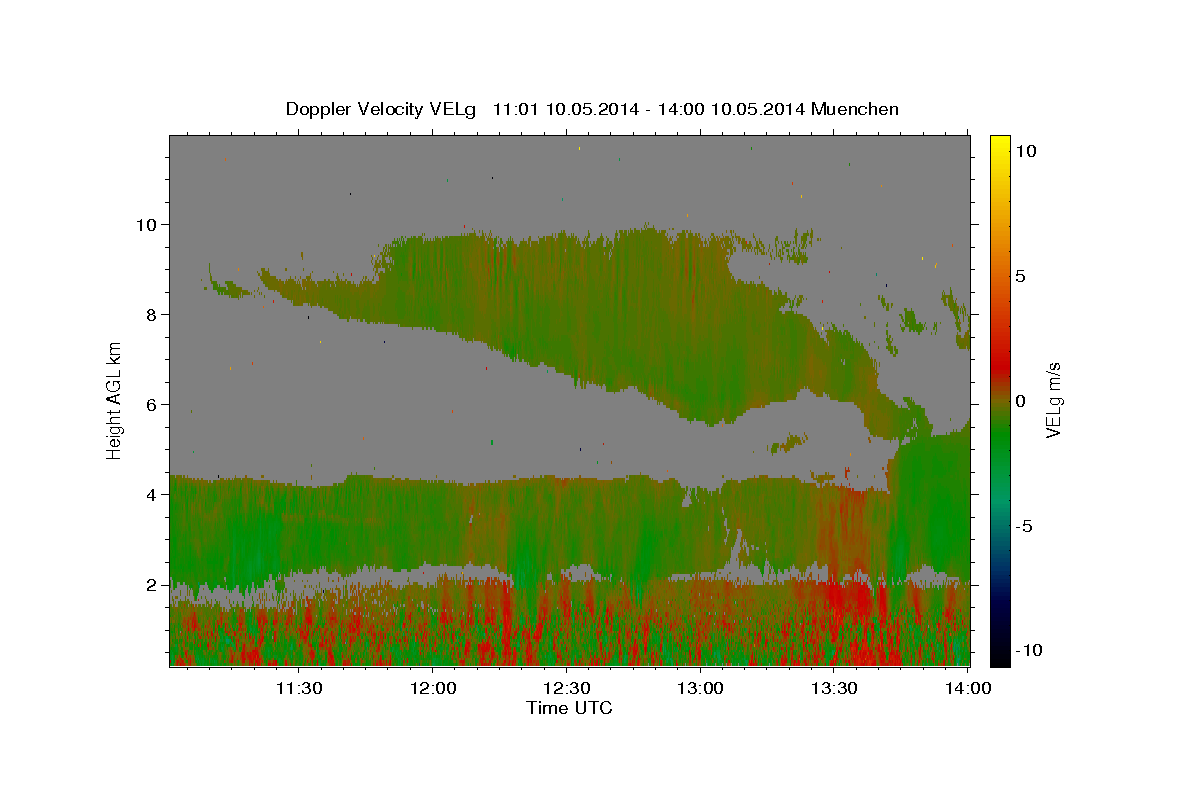Click the 'VELg m/s' colorbar title
This screenshot has height=800, width=1200.
pos(1054,399)
